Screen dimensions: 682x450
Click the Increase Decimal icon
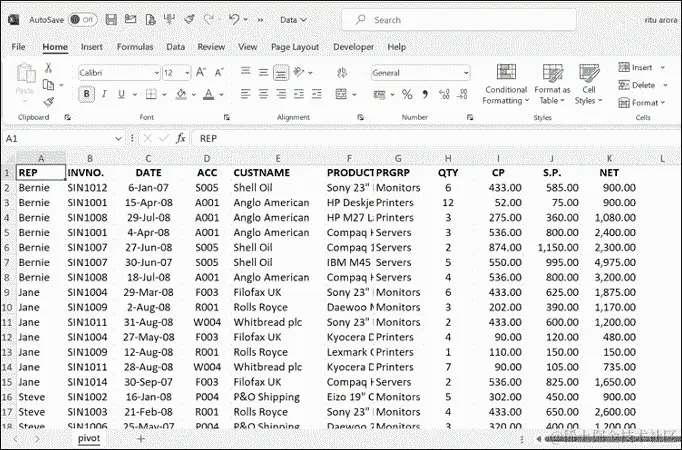(444, 94)
